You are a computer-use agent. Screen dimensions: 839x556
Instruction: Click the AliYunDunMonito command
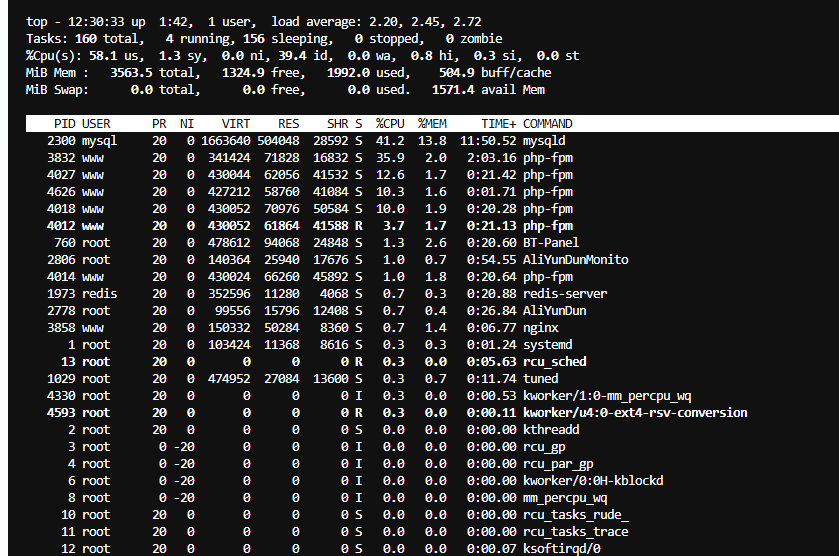(x=576, y=260)
